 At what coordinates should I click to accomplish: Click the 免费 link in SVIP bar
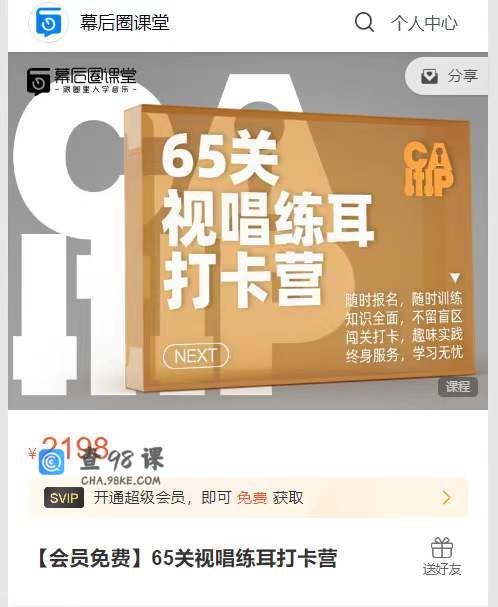coord(252,498)
